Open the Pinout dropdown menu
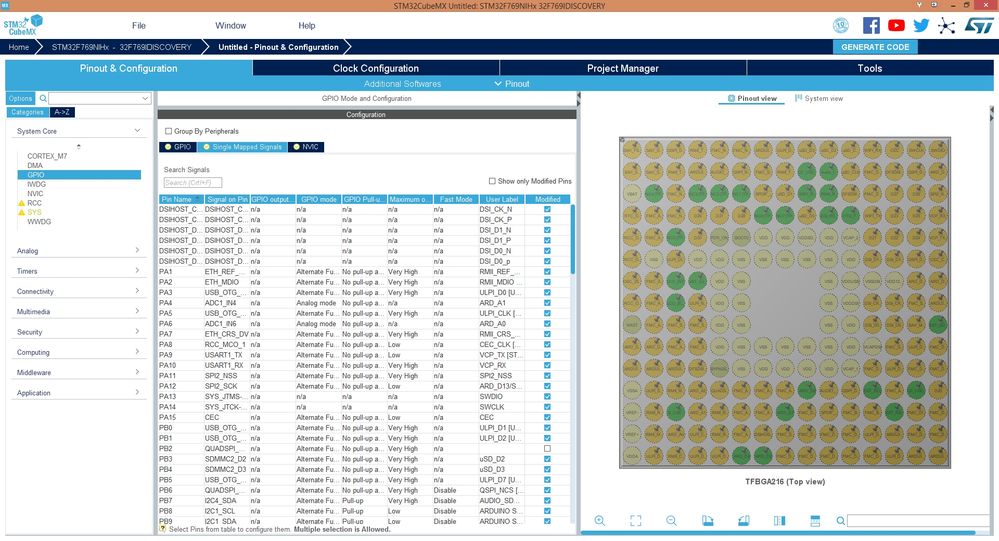Image resolution: width=999 pixels, height=541 pixels. [x=512, y=83]
